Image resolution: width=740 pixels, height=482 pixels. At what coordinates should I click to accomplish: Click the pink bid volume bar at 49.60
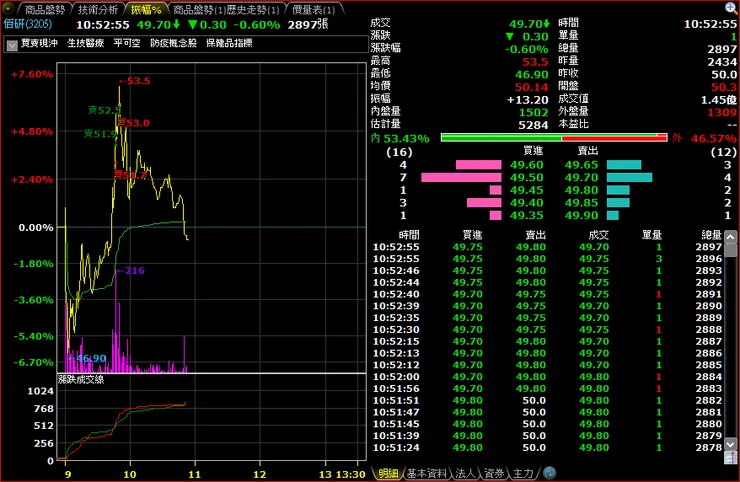[x=479, y=165]
